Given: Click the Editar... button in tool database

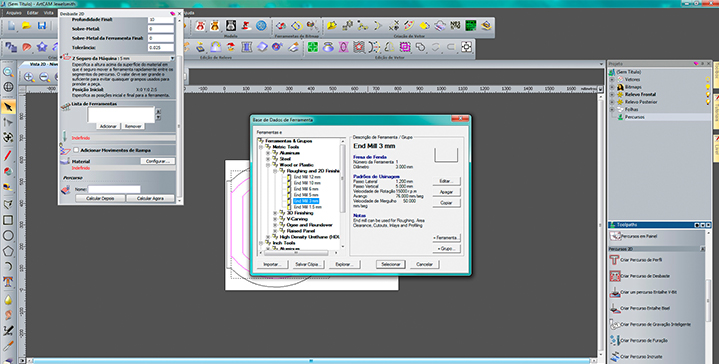Looking at the screenshot, I should coord(446,181).
